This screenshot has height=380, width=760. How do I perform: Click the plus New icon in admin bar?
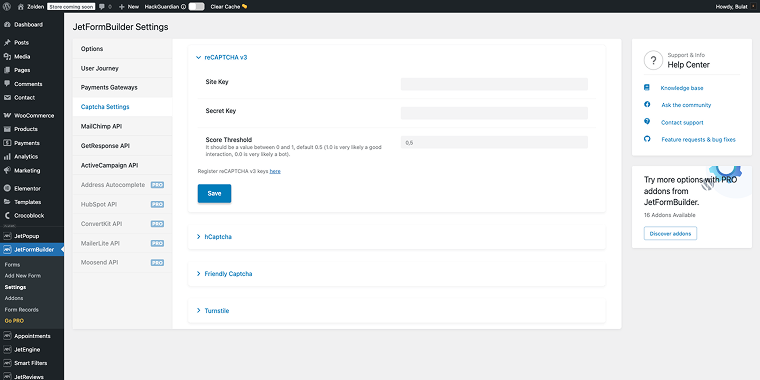coord(121,7)
